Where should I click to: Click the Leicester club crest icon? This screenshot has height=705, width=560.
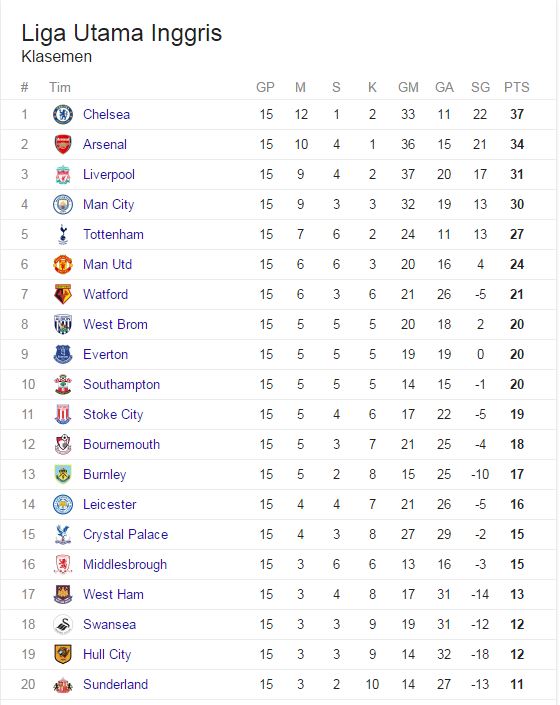coord(63,504)
